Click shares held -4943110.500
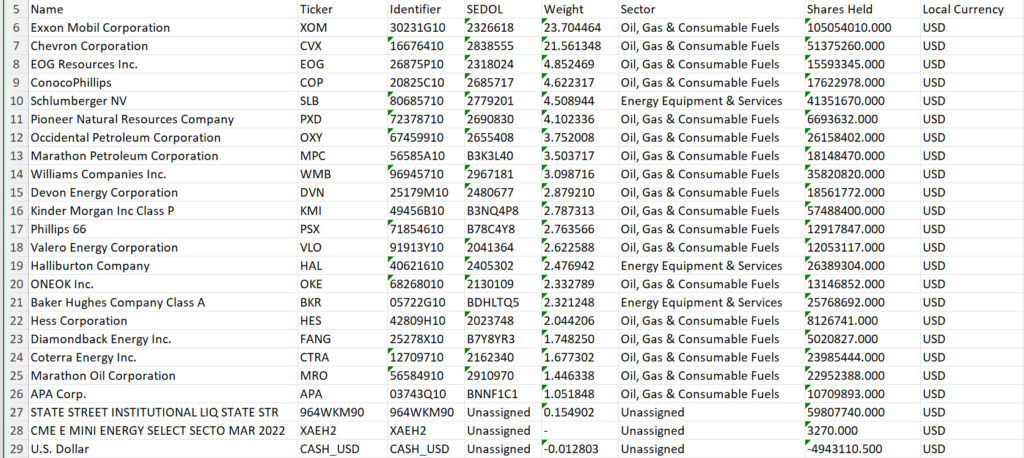The height and width of the screenshot is (458, 1024). 862,449
